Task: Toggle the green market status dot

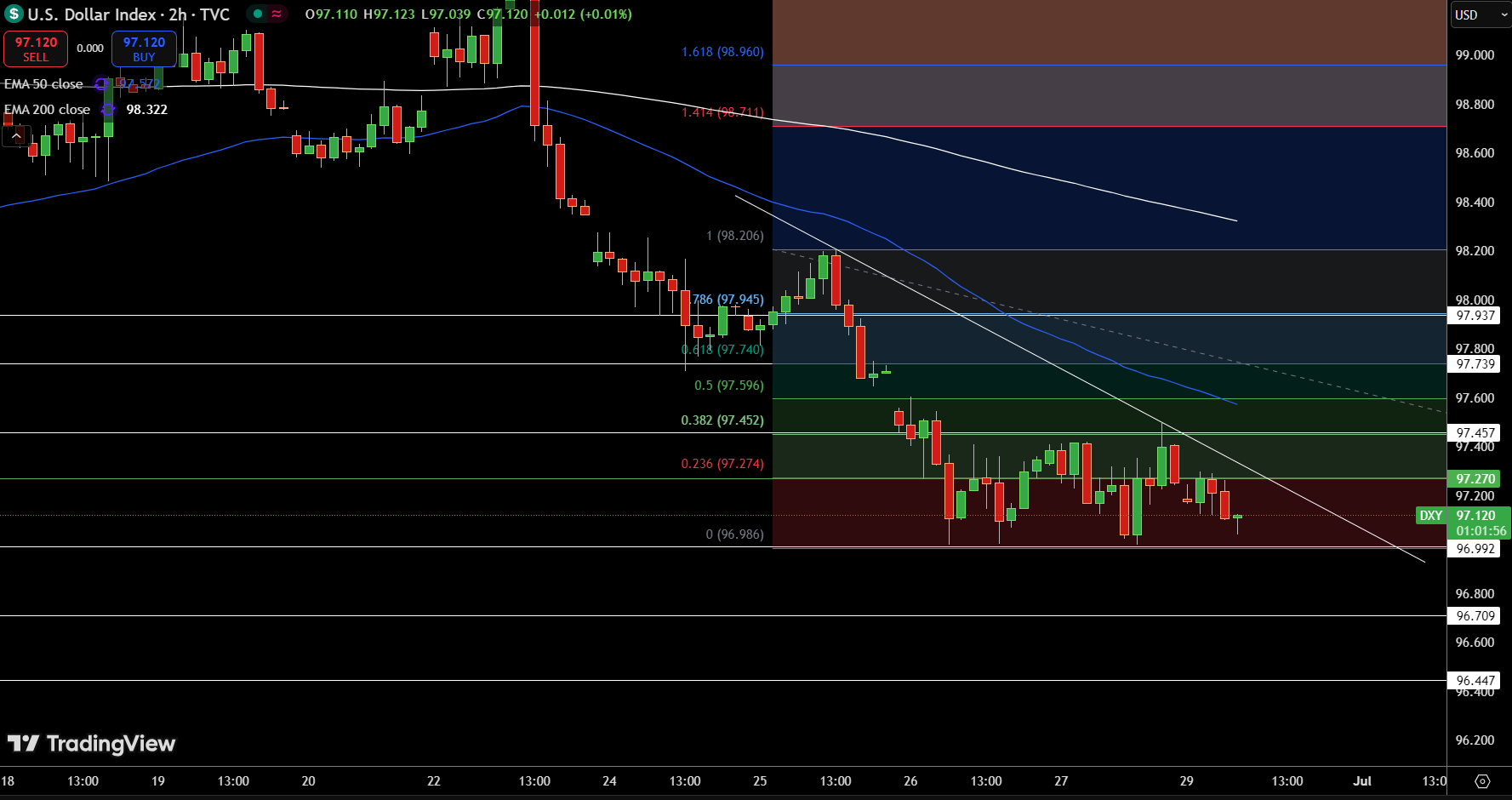Action: click(257, 14)
